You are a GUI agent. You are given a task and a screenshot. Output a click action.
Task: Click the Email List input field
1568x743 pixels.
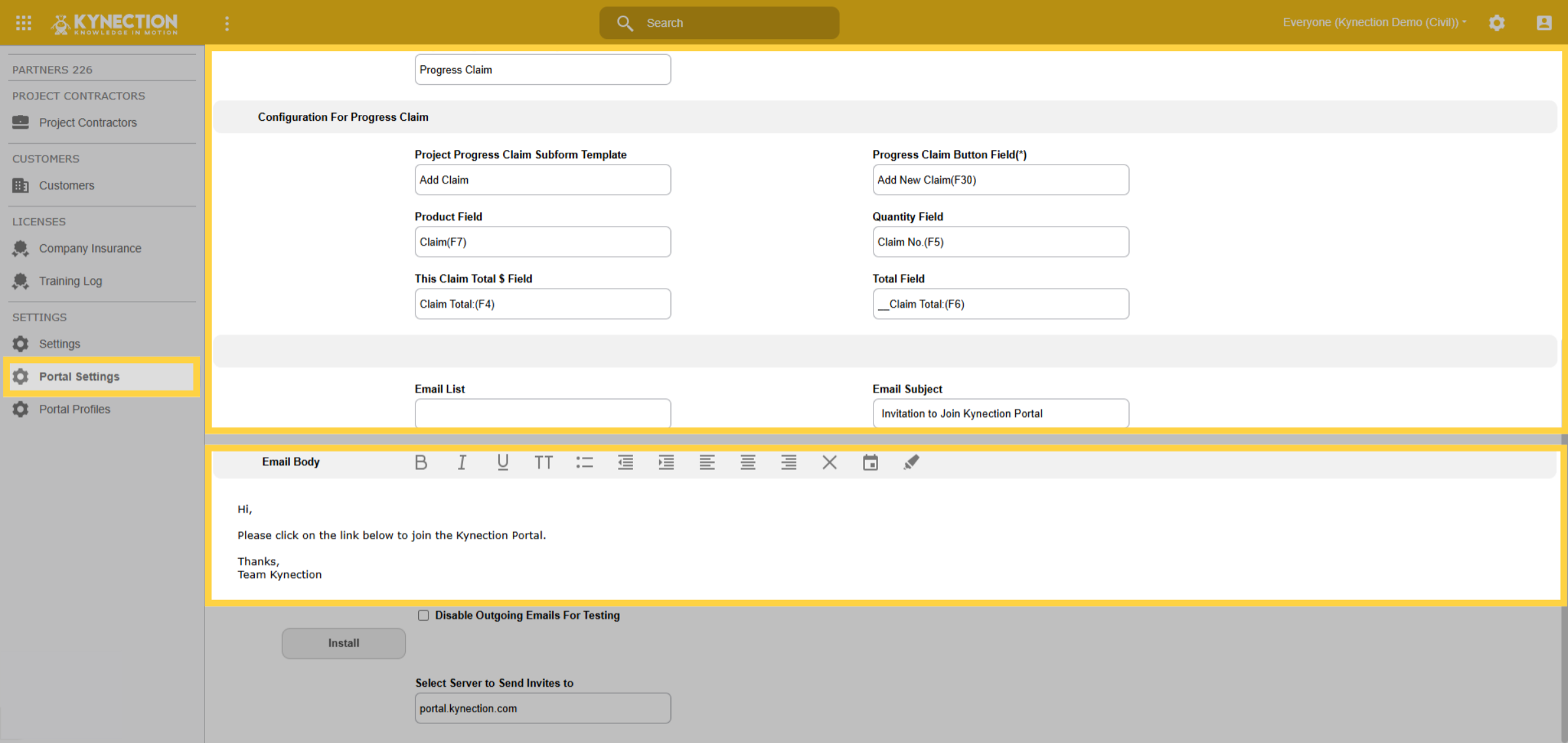542,413
